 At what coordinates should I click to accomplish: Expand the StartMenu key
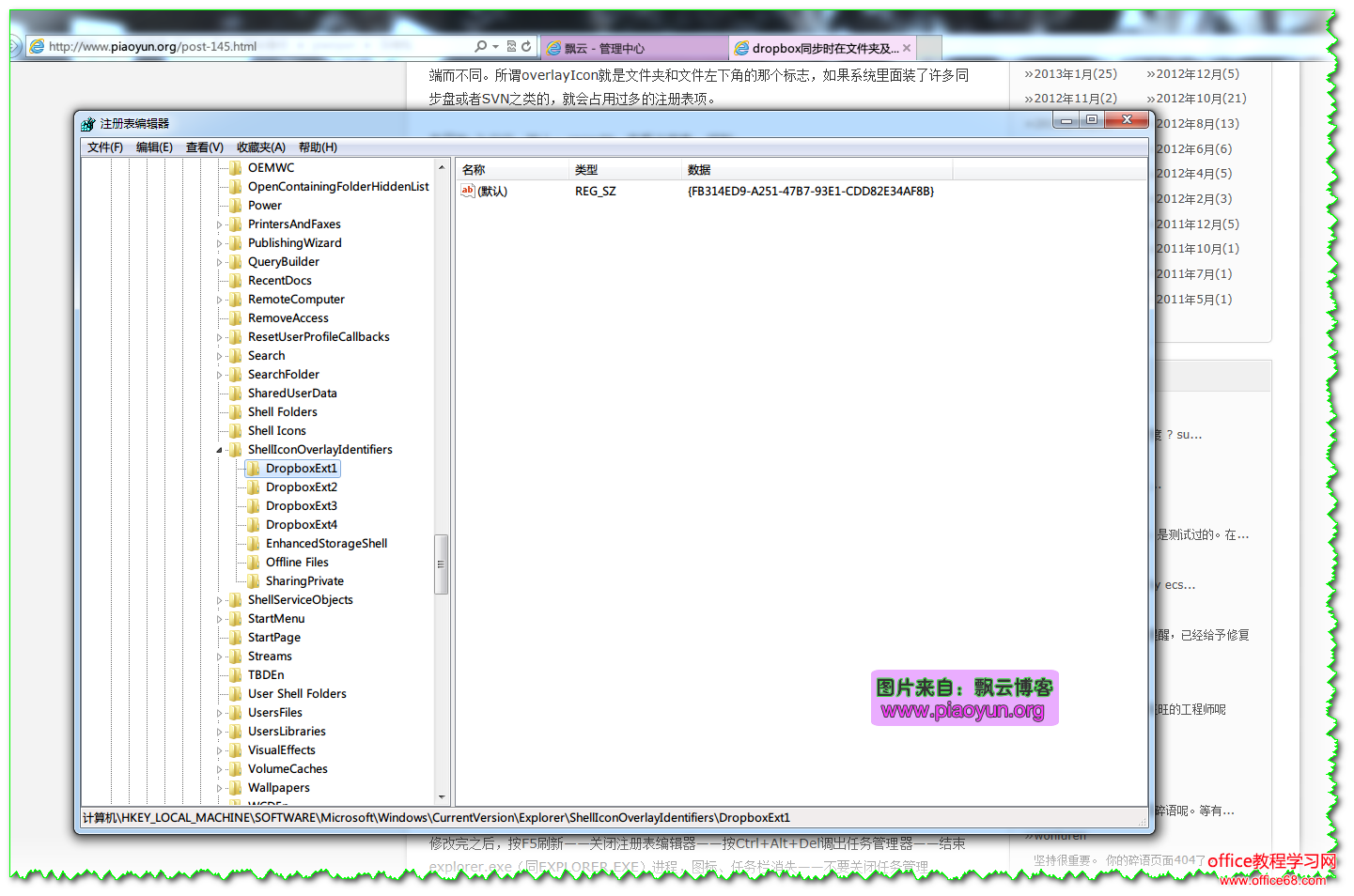pyautogui.click(x=220, y=620)
